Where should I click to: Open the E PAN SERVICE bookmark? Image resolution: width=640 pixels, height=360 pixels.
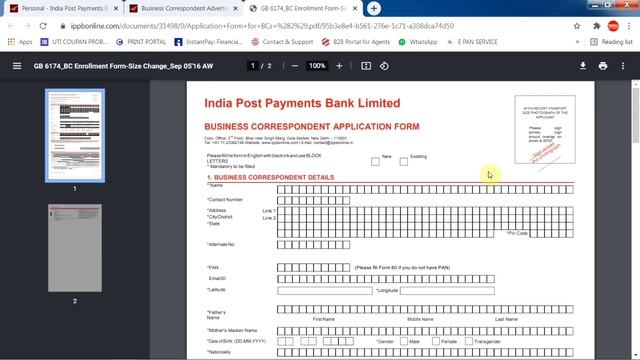coord(472,42)
